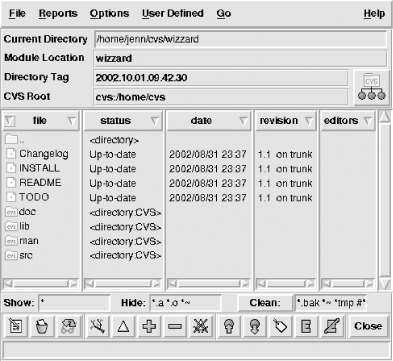This screenshot has width=393, height=361.
Task: Expand the revision column sort arrow
Action: pyautogui.click(x=309, y=121)
